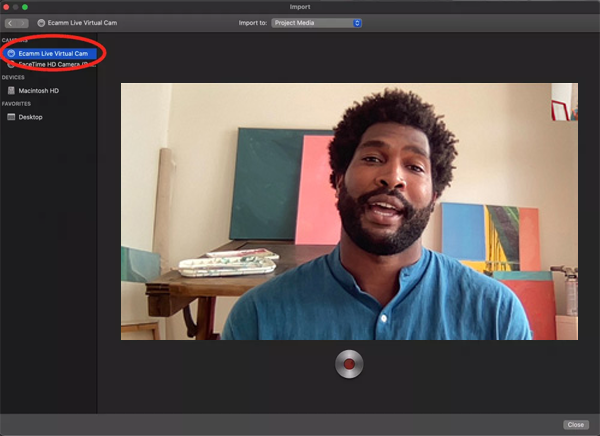Click the live camera preview video
Screen dimensions: 600x436
coord(349,211)
